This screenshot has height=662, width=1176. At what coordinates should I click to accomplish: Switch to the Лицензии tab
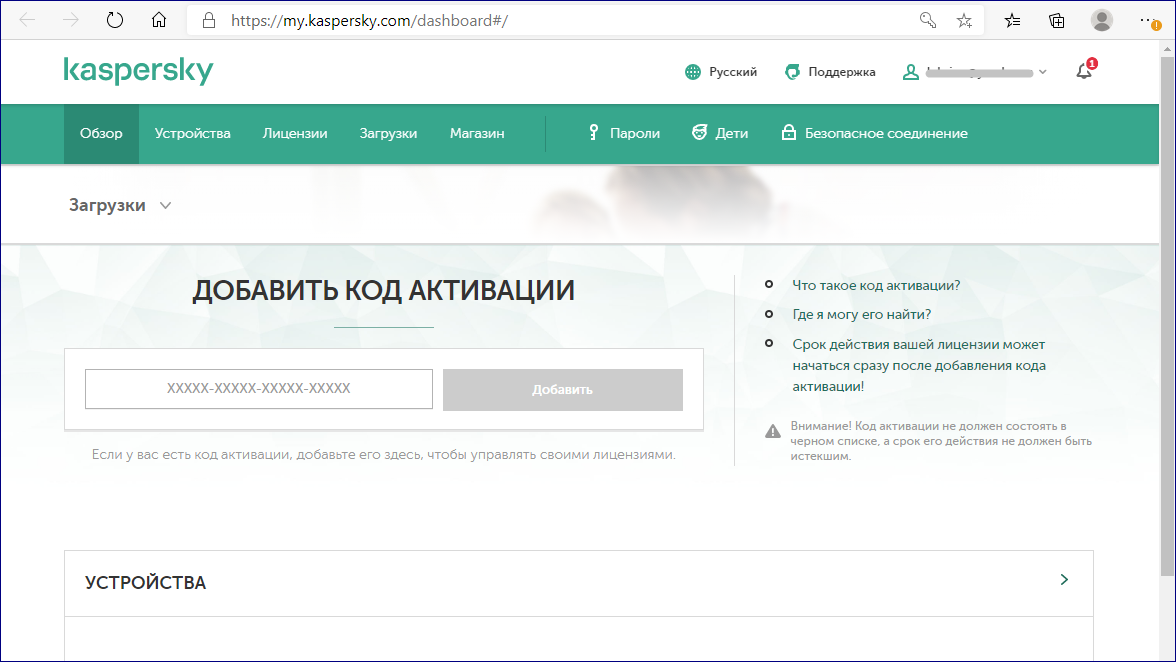295,133
